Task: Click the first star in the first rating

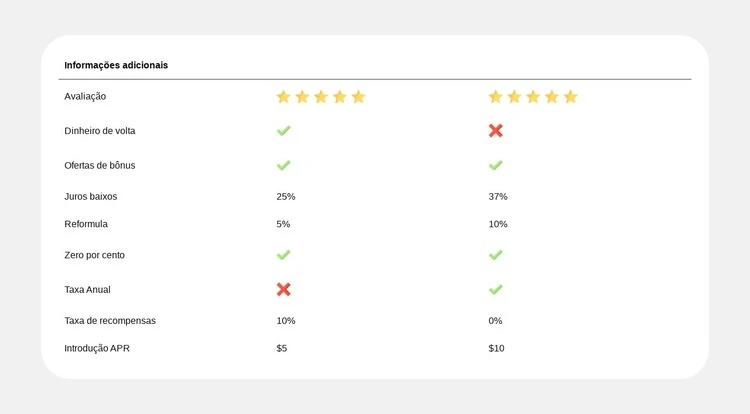Action: [x=283, y=97]
